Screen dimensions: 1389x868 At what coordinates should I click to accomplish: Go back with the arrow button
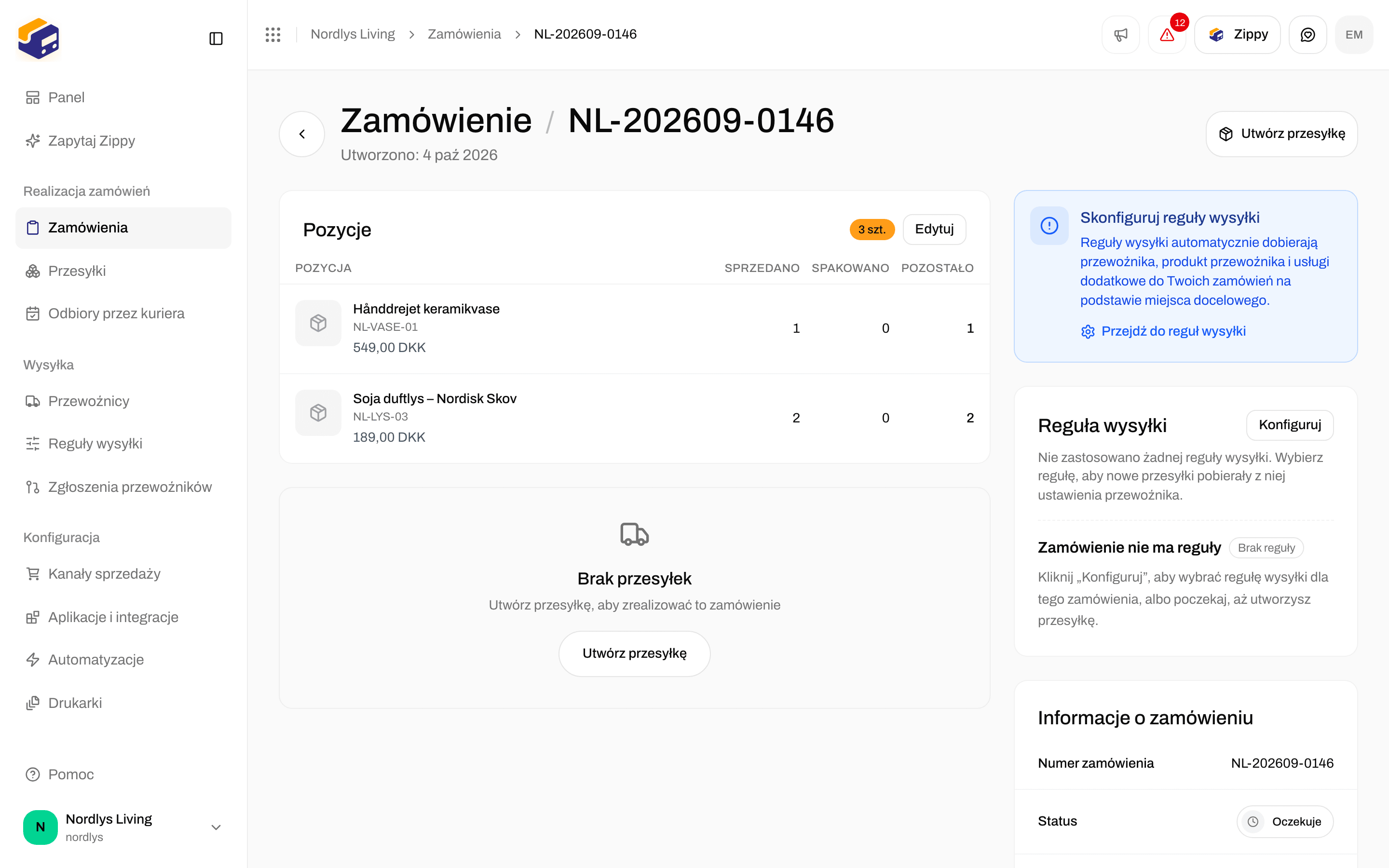[x=302, y=134]
